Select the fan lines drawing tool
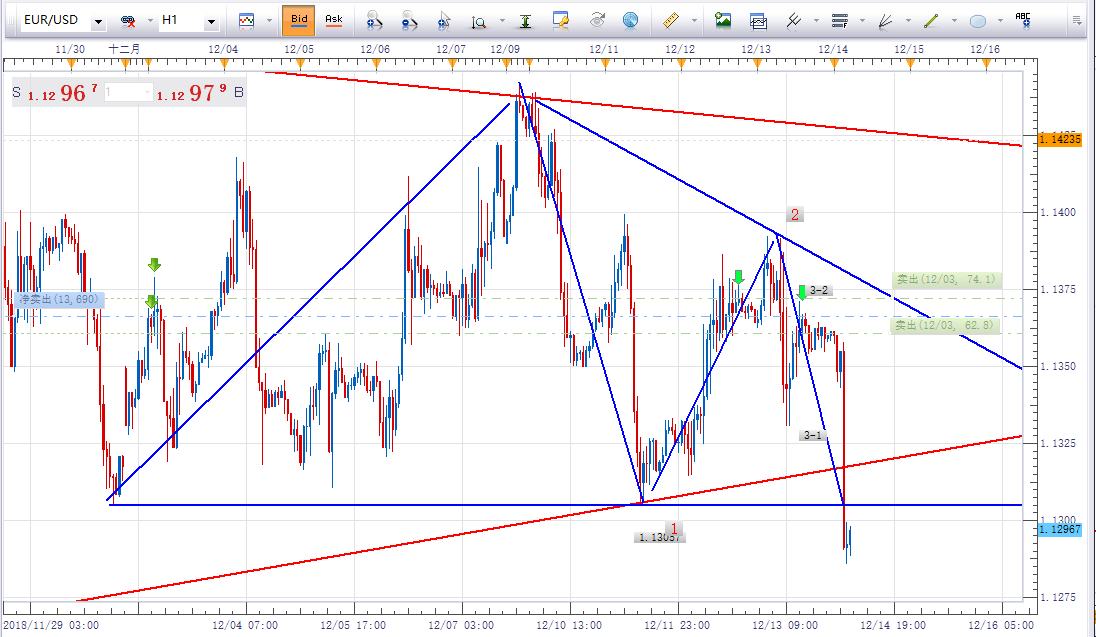1096x637 pixels. [886, 22]
